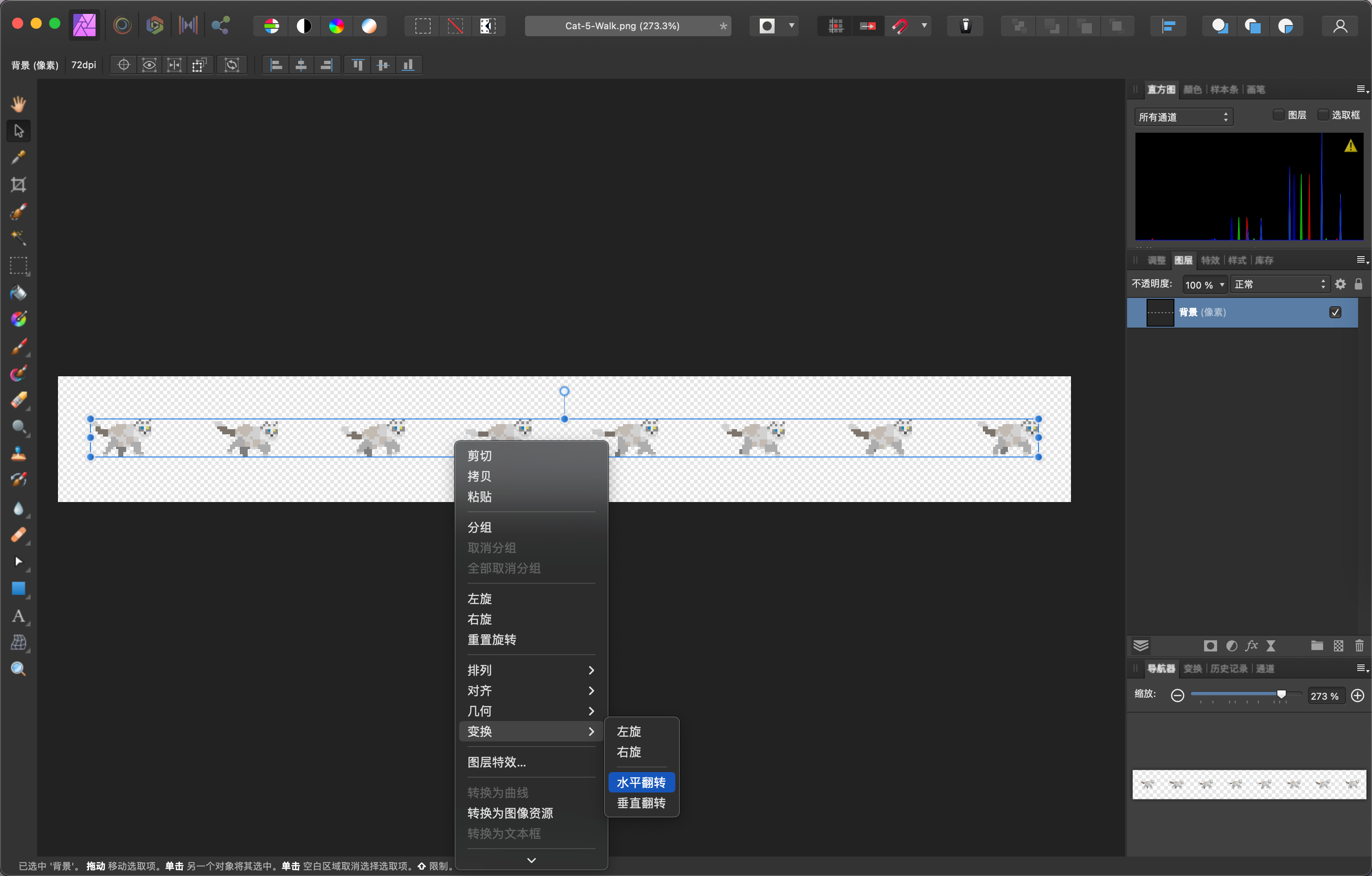Select the Artistic Text tool
1372x876 pixels.
[18, 616]
